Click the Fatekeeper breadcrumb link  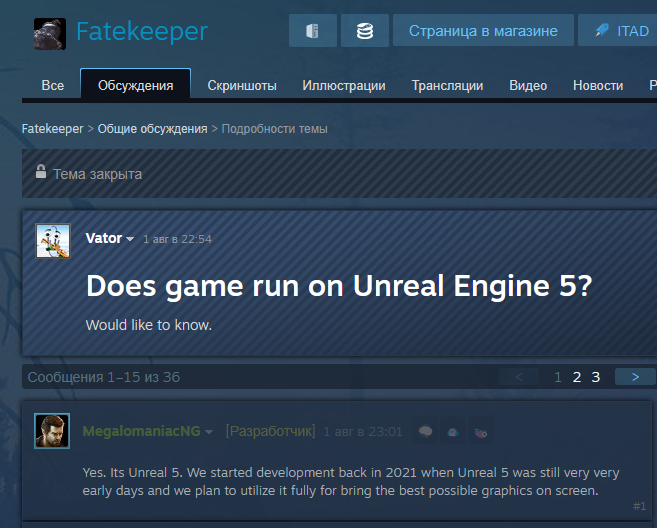[52, 129]
